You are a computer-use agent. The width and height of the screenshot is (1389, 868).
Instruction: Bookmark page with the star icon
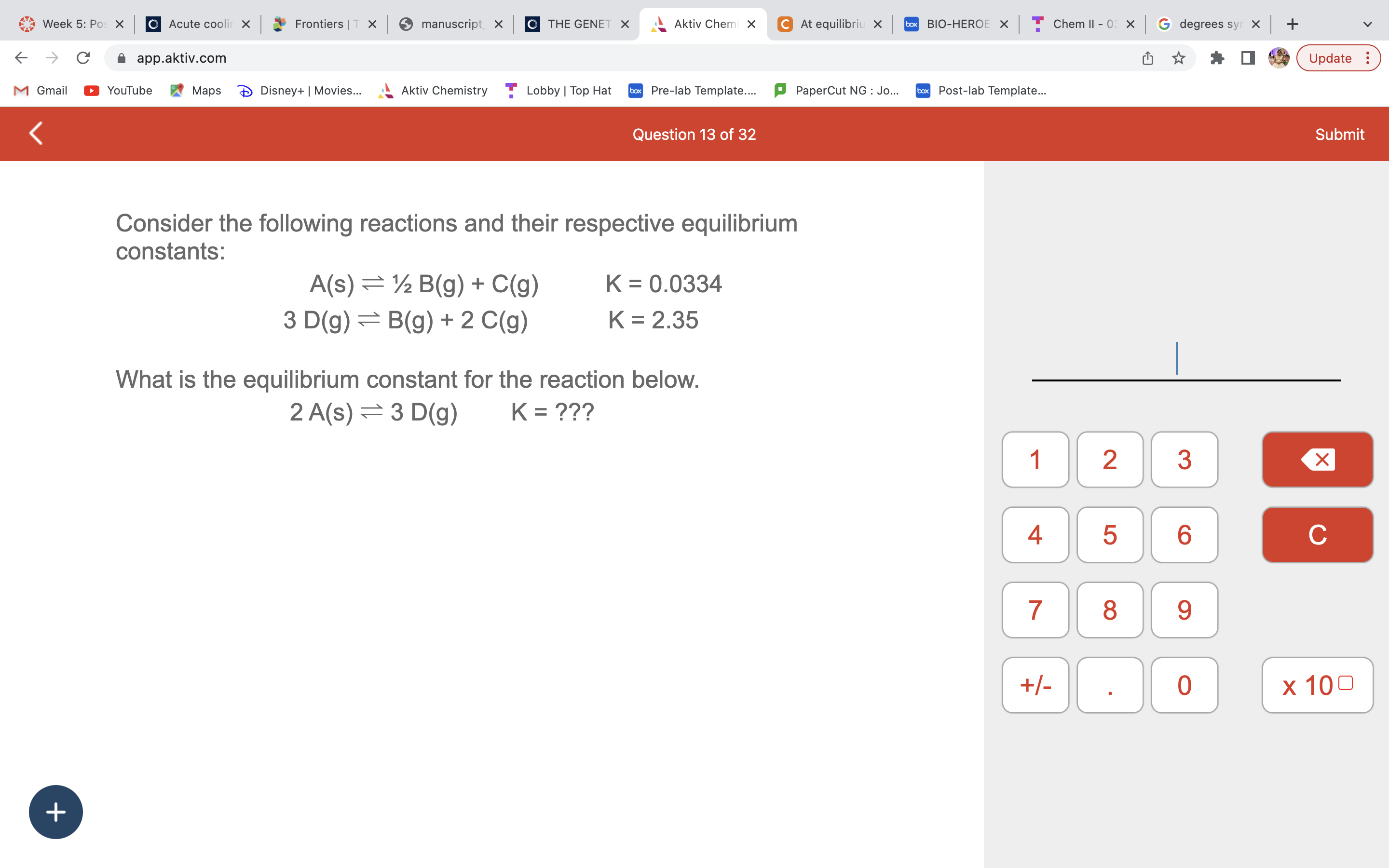pos(1178,58)
